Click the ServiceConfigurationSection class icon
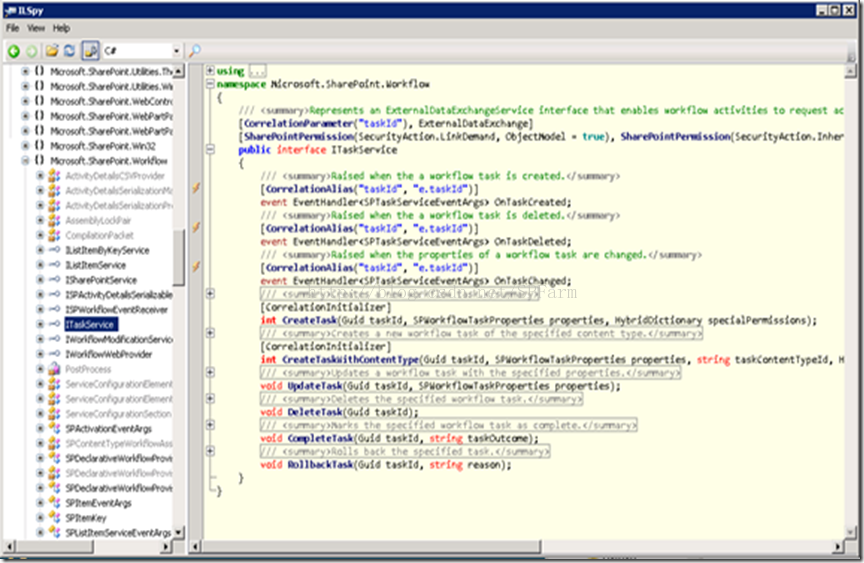This screenshot has width=864, height=563. [55, 414]
